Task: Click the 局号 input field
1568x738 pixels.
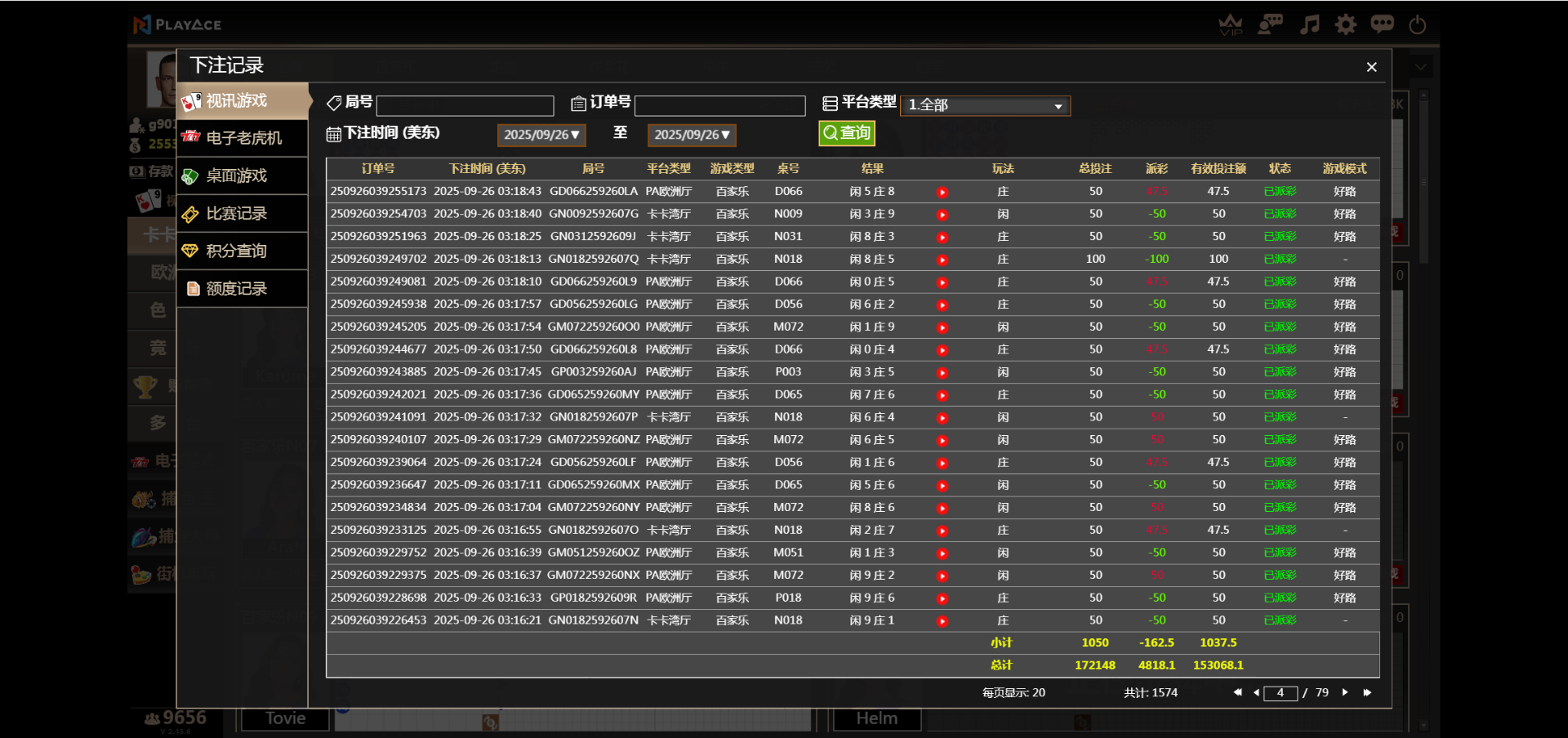Action: pyautogui.click(x=465, y=105)
